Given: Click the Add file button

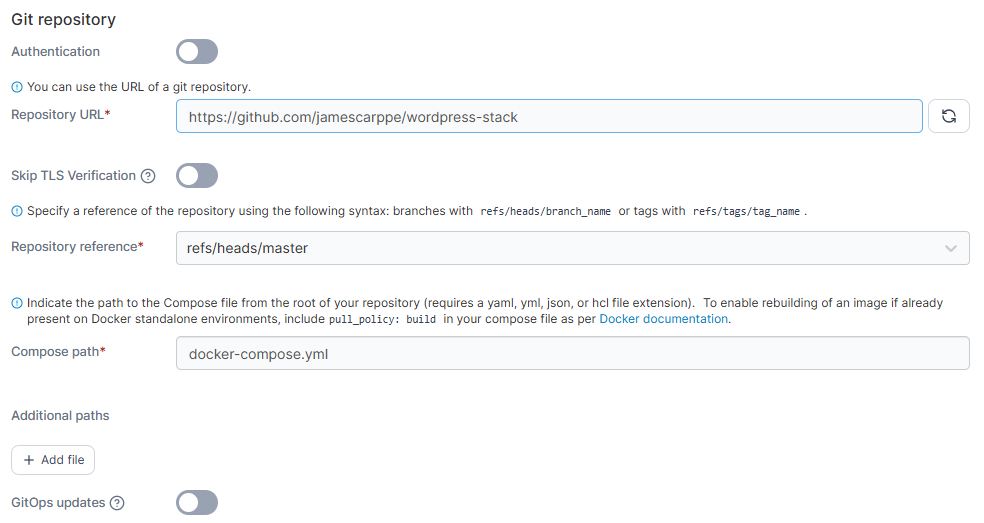Looking at the screenshot, I should pos(53,460).
